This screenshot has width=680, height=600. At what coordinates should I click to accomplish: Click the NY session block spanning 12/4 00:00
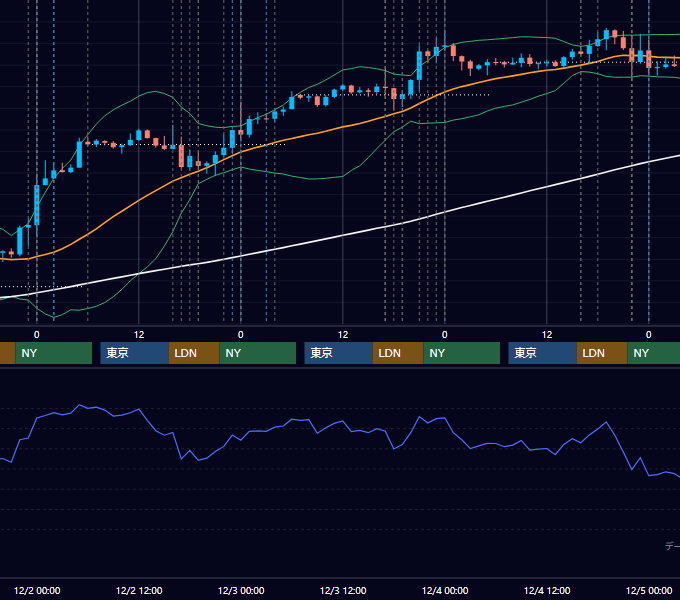pos(461,353)
